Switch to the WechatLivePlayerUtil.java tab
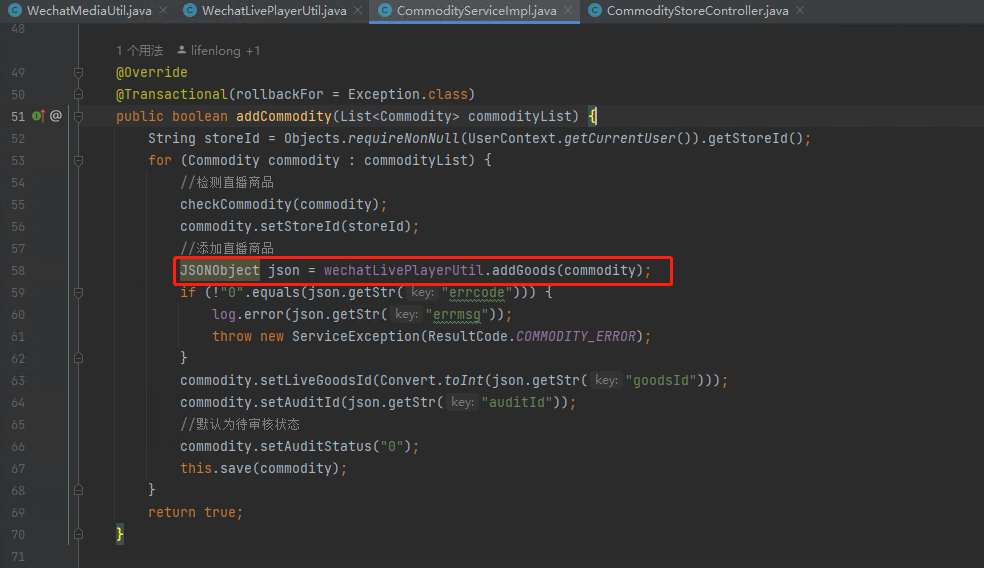 [274, 11]
